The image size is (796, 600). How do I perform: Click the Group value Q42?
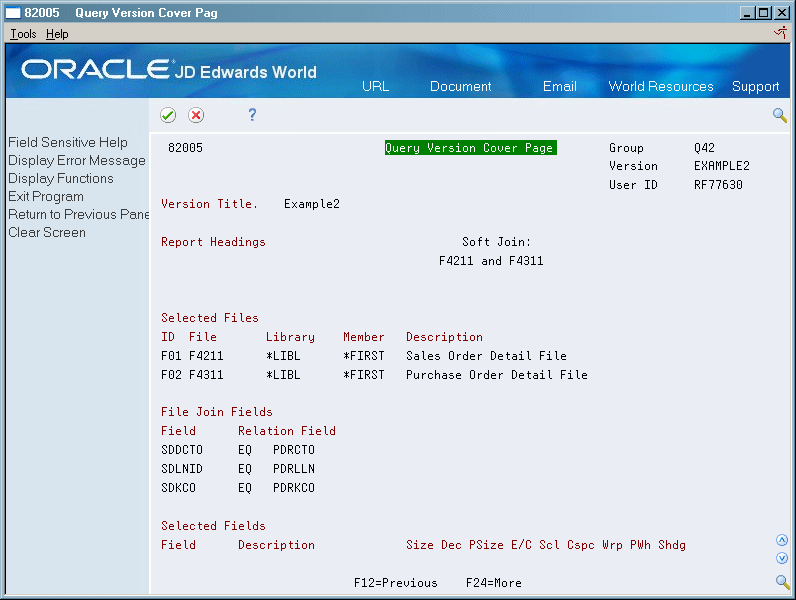[704, 148]
